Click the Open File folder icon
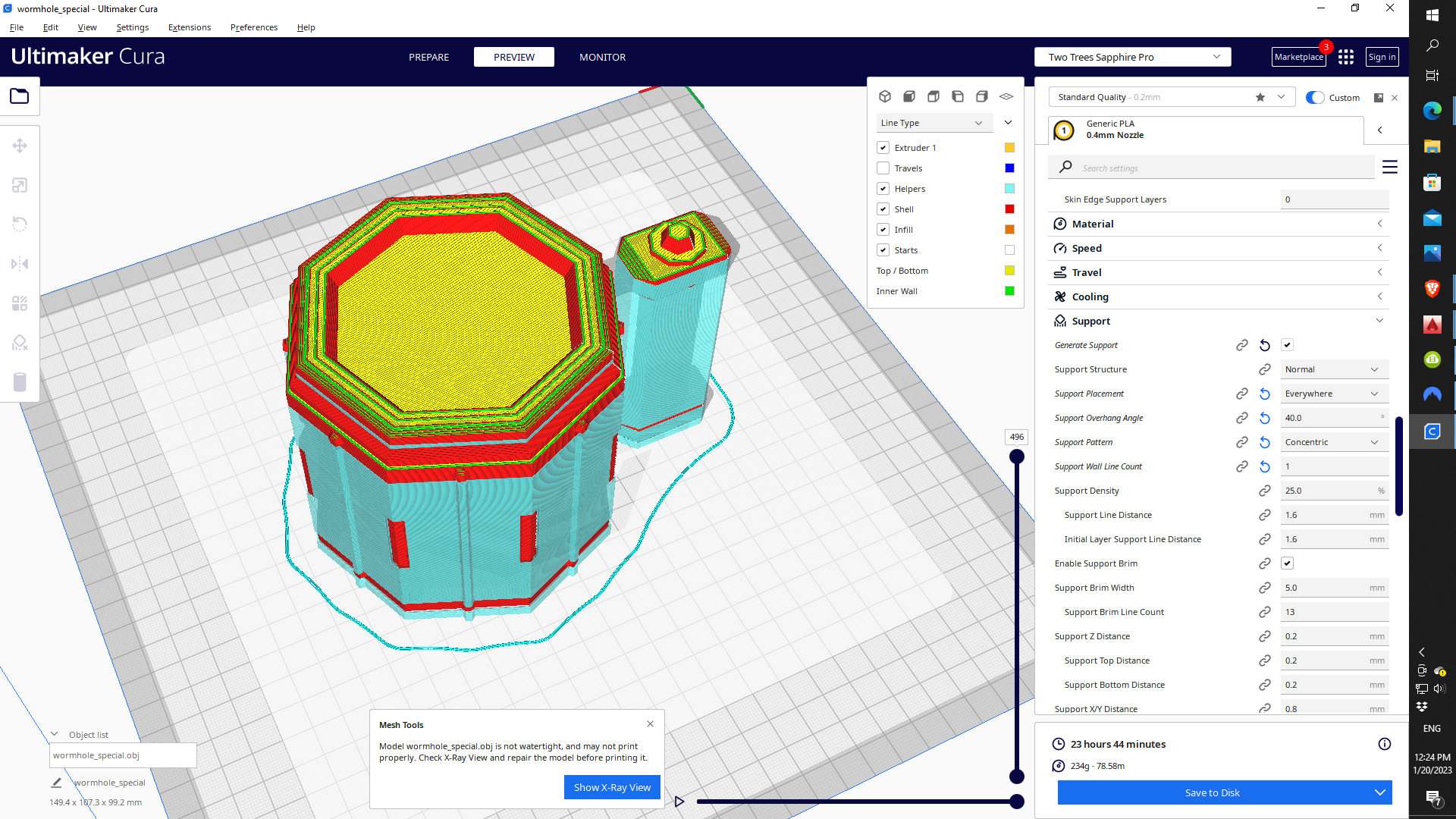The image size is (1456, 819). (x=20, y=96)
